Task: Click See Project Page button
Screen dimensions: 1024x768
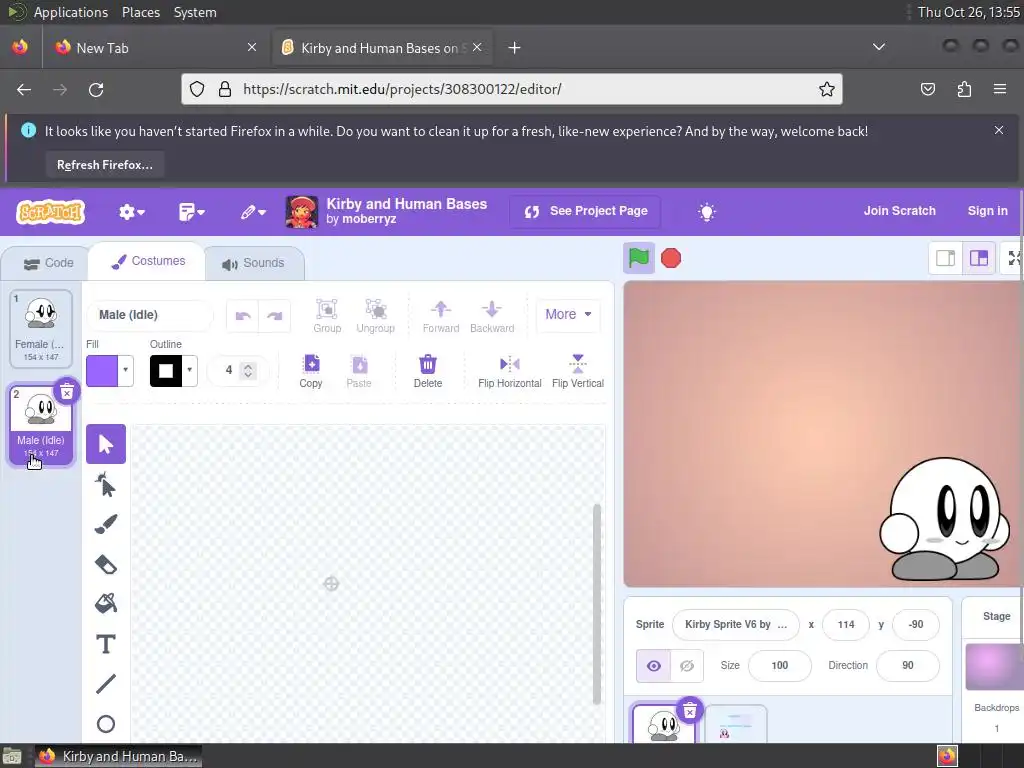Action: coord(585,212)
